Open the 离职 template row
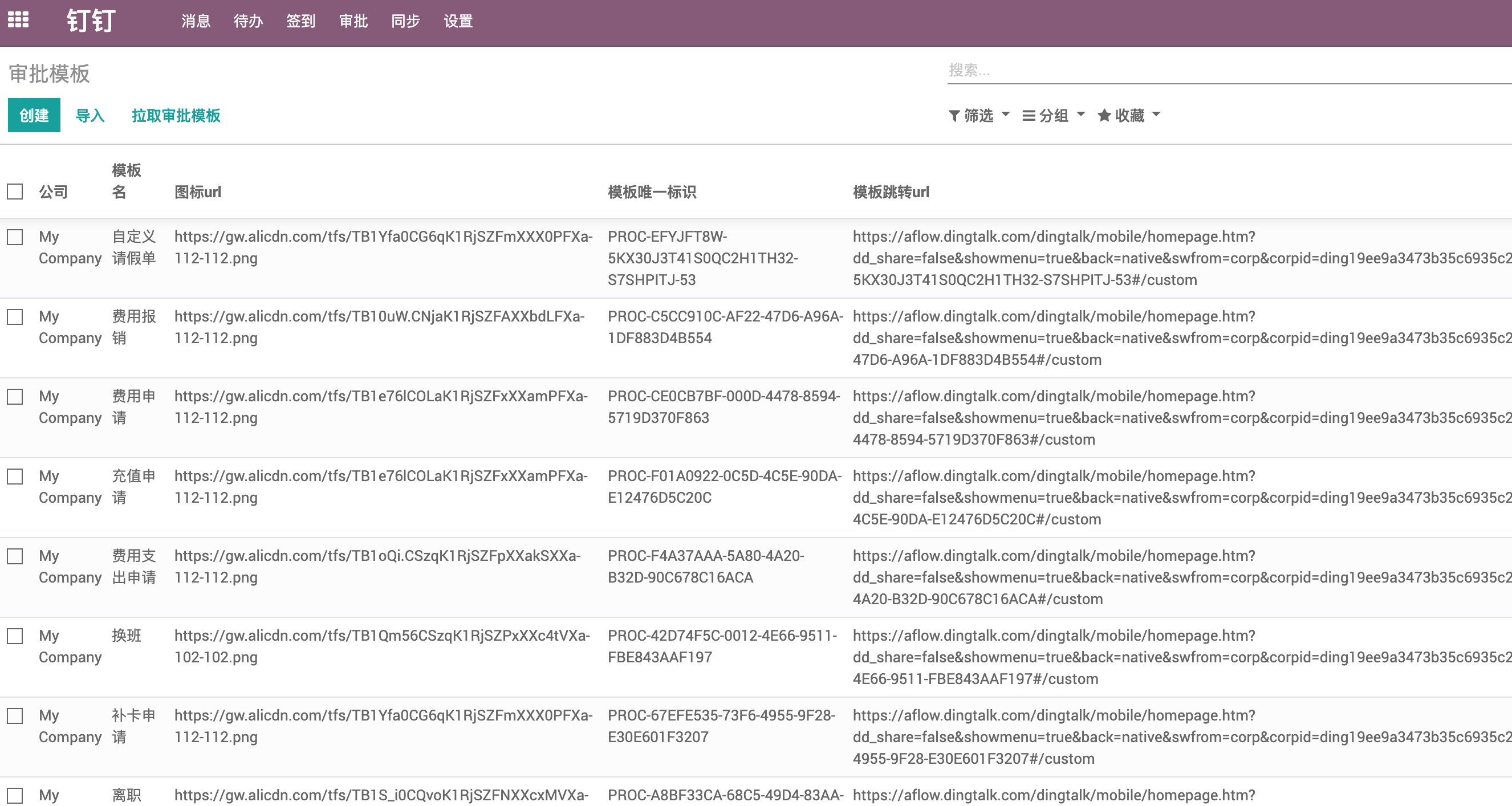1512x806 pixels. click(x=756, y=792)
